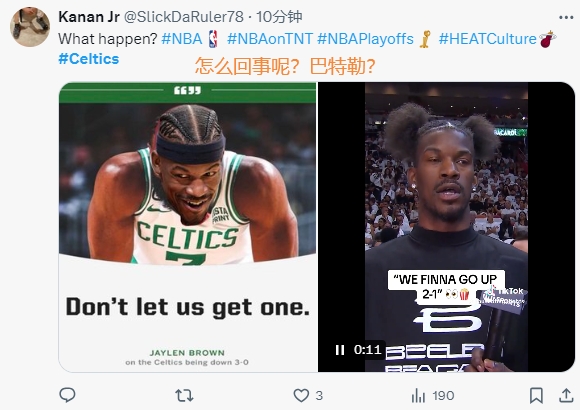Open the #NBAPlayoffs hashtag
The height and width of the screenshot is (410, 580).
(x=365, y=39)
